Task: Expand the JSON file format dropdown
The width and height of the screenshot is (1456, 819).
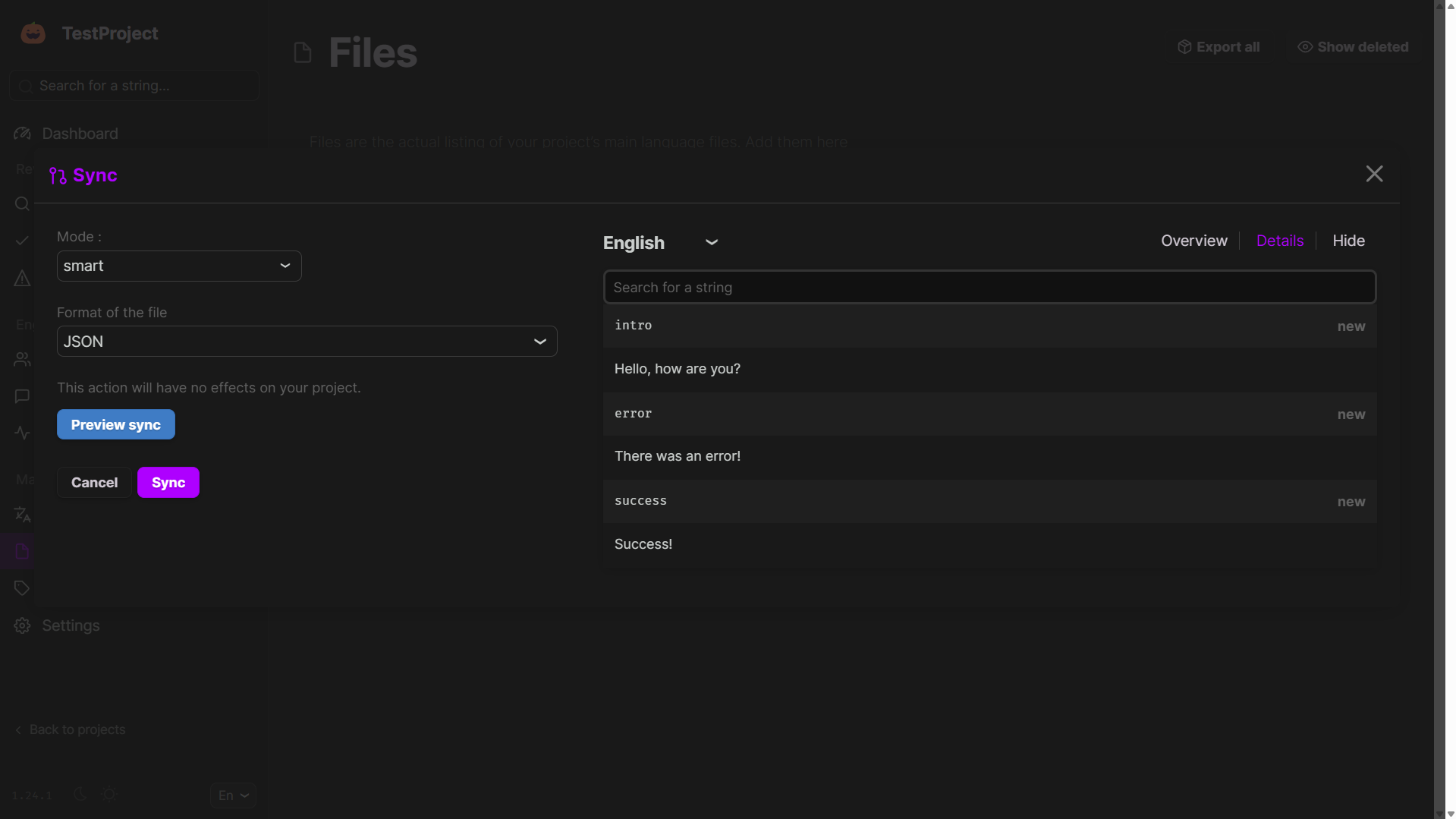Action: 307,342
